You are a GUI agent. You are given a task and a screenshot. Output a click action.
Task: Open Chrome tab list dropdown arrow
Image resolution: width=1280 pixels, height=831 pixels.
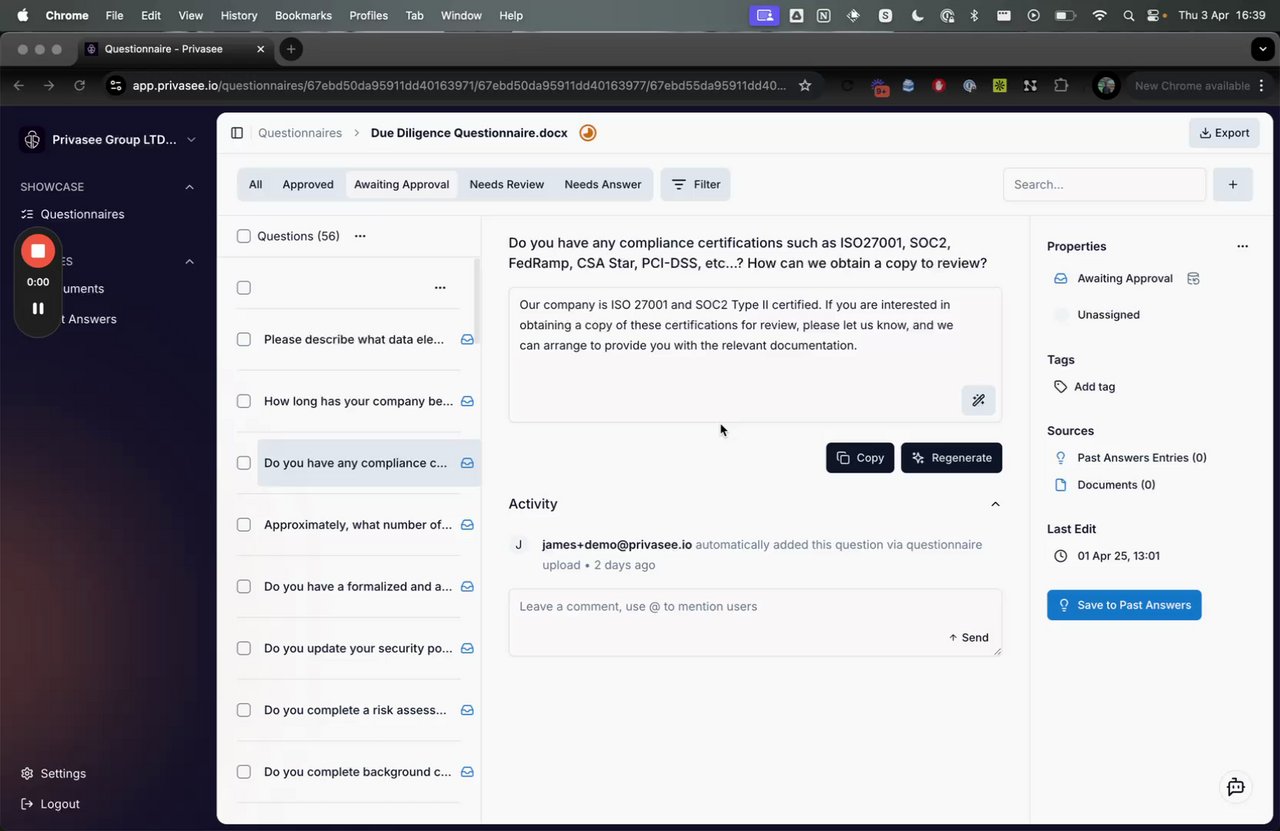coord(1261,49)
